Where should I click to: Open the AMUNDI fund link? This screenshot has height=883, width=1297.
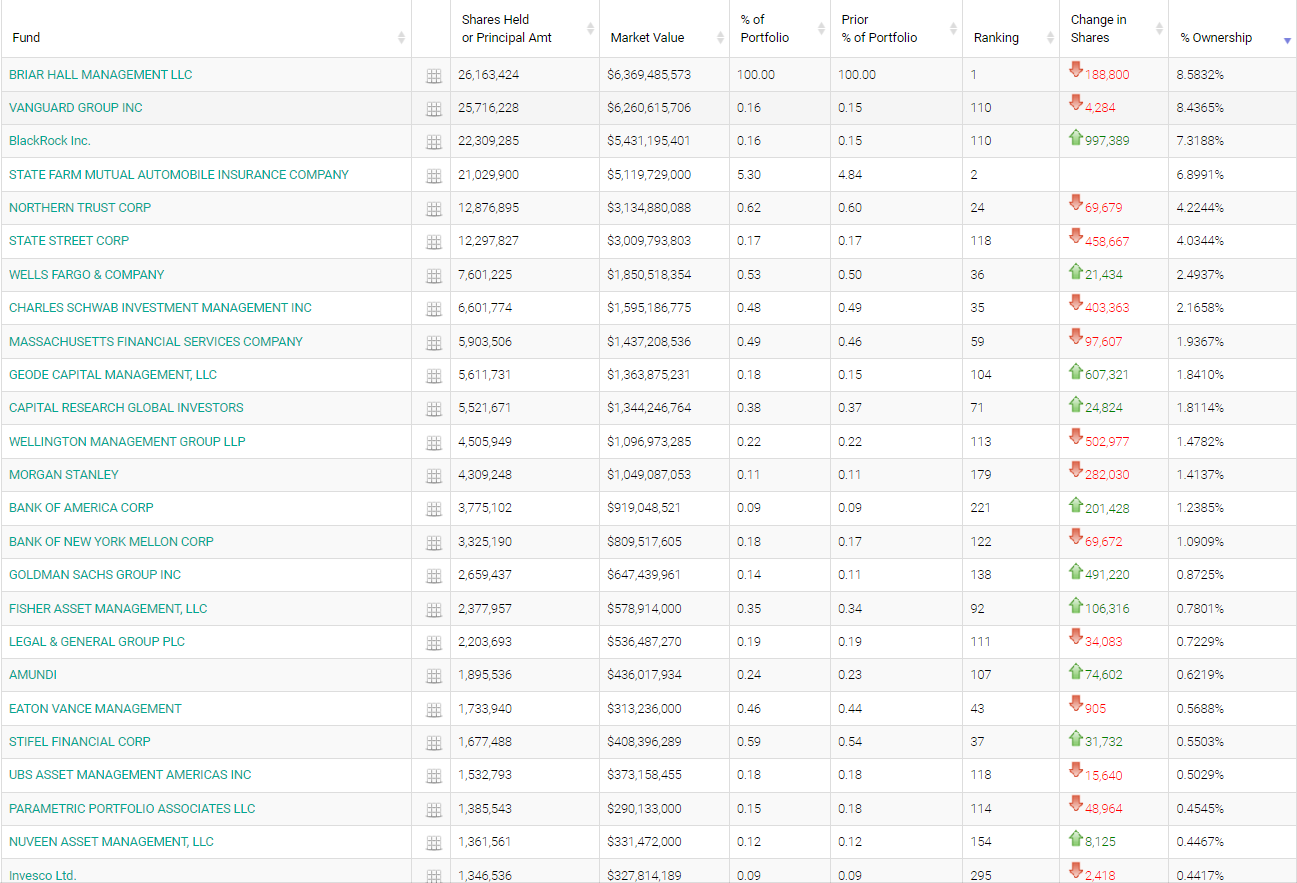(x=33, y=675)
